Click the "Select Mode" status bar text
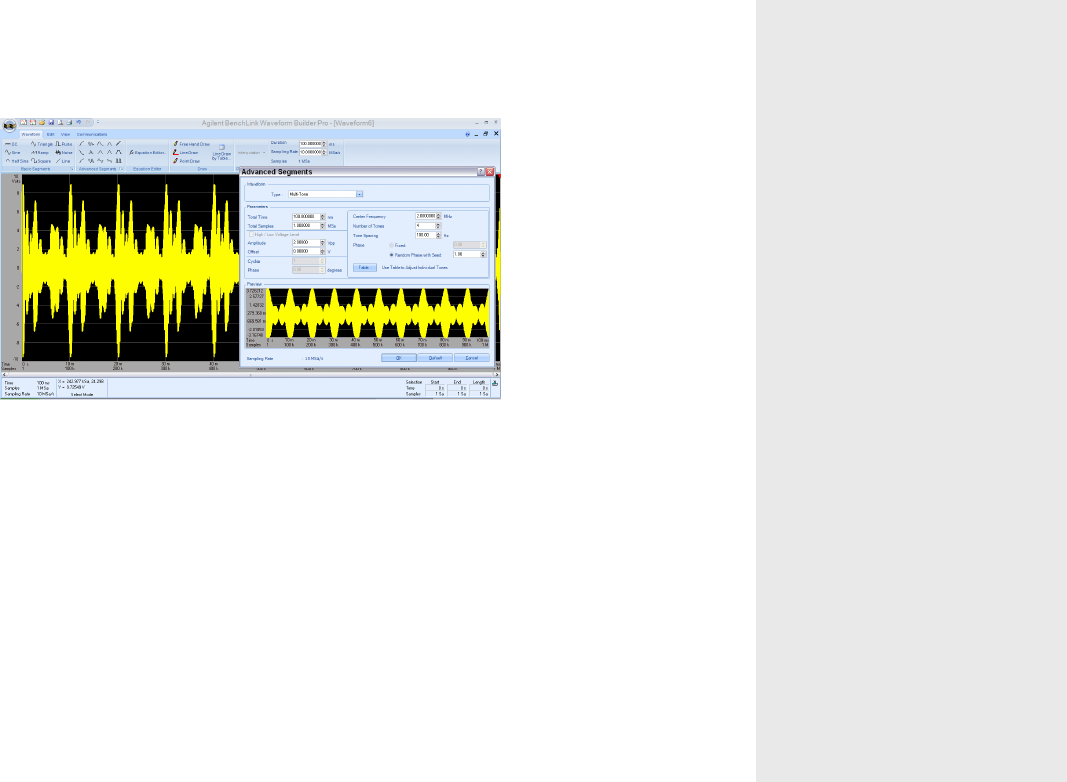Viewport: 1067px width, 782px height. [x=82, y=394]
